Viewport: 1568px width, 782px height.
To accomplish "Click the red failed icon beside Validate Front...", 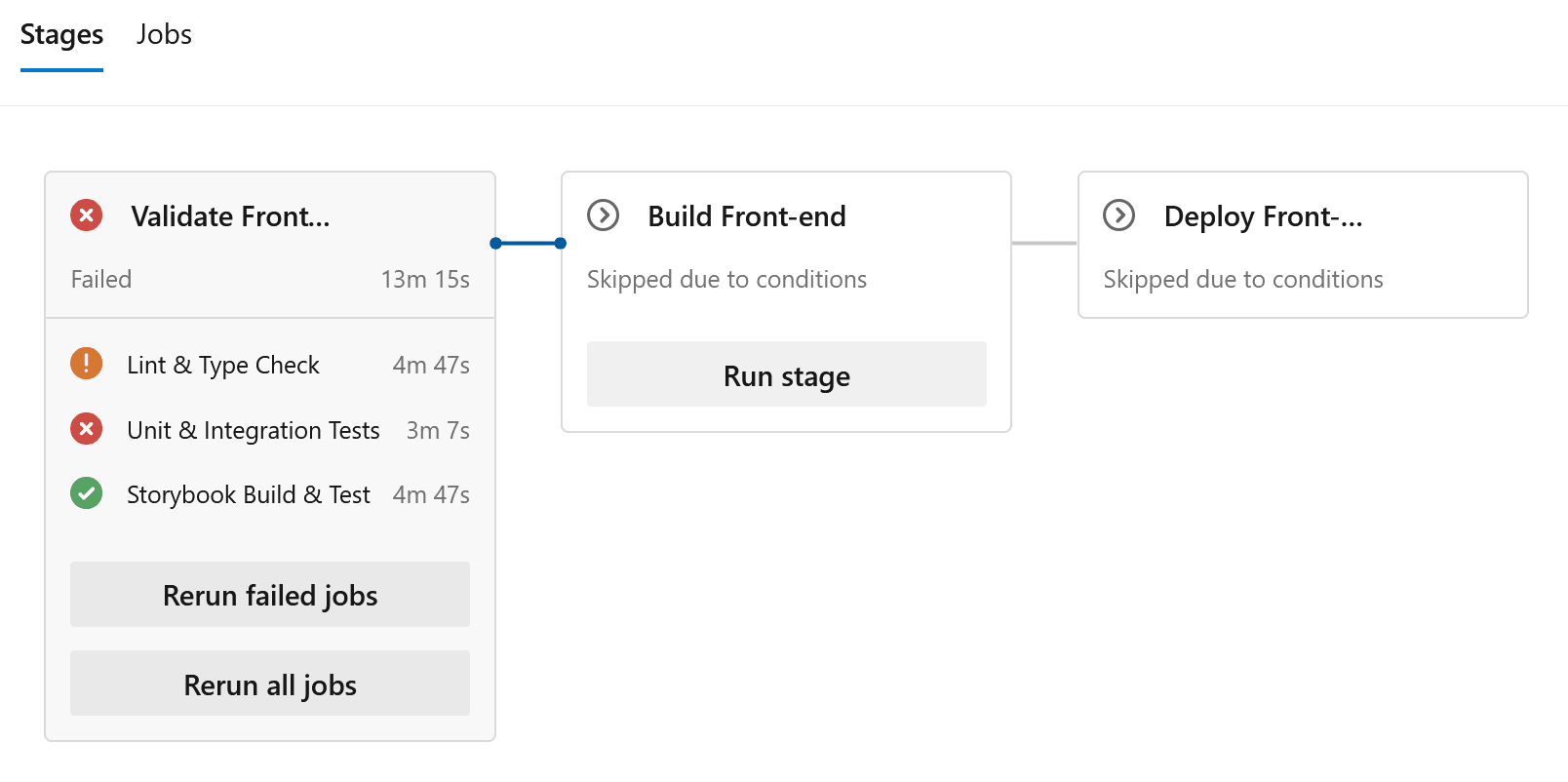I will click(86, 215).
